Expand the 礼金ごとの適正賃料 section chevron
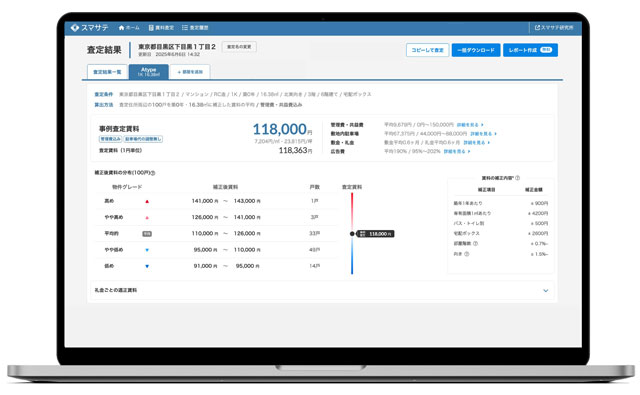 click(x=546, y=291)
